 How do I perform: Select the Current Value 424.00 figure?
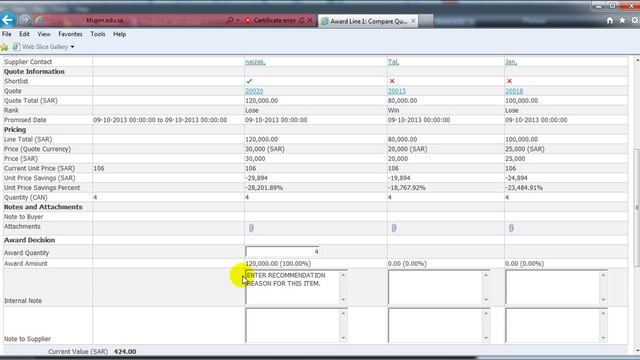coord(125,351)
